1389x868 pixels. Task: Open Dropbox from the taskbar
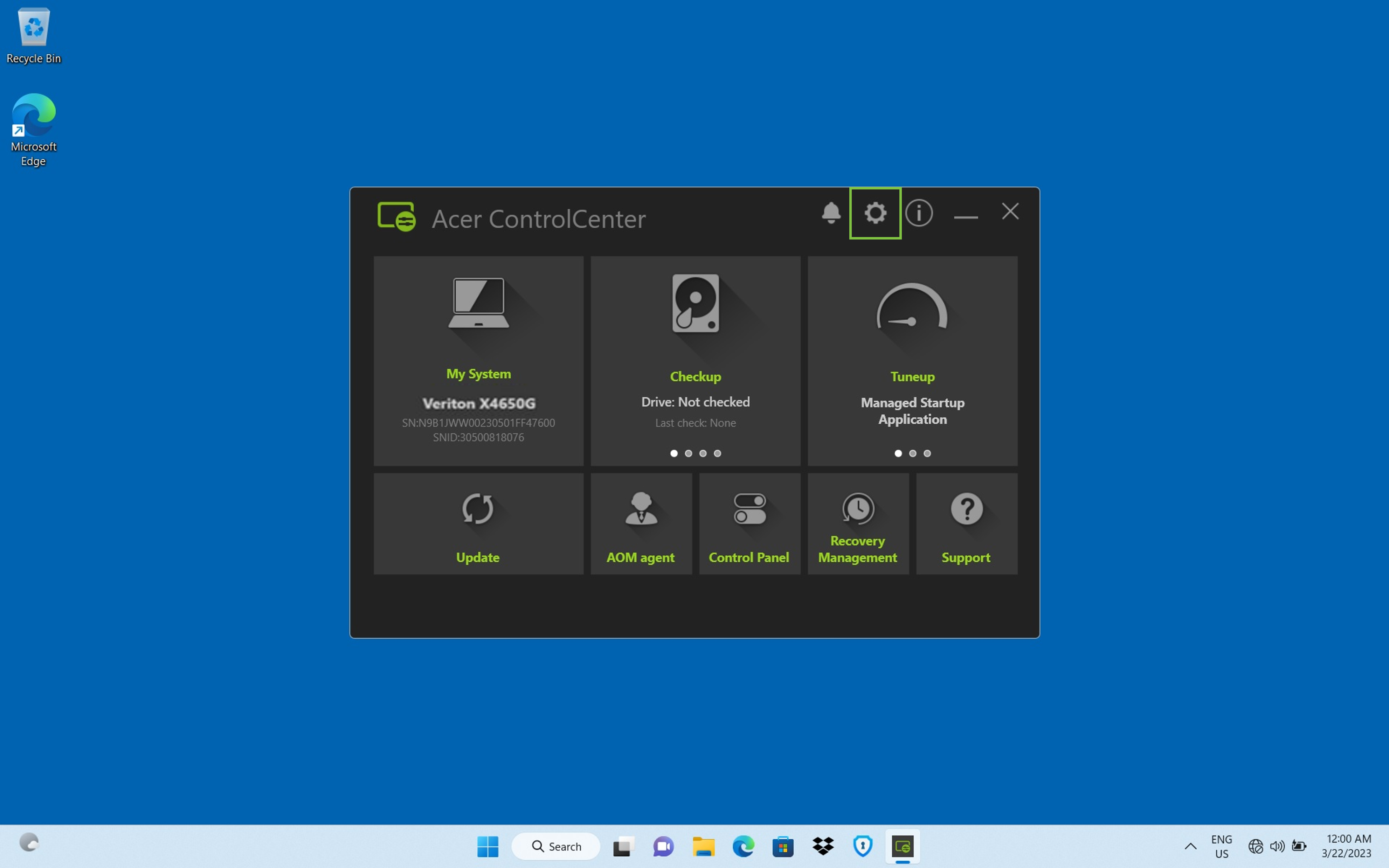pos(823,846)
